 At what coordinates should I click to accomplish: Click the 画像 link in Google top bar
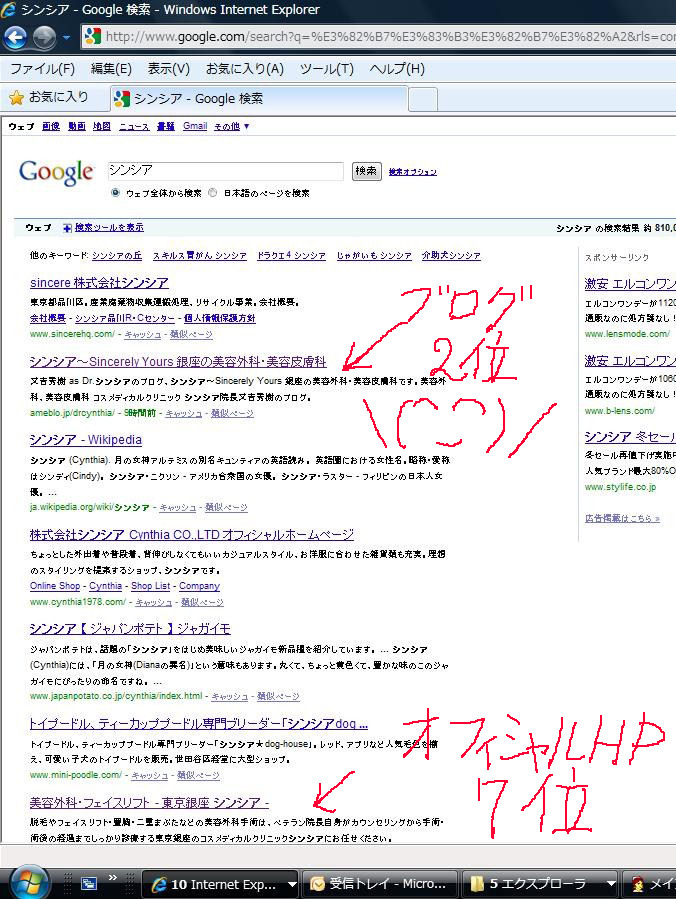coord(51,126)
